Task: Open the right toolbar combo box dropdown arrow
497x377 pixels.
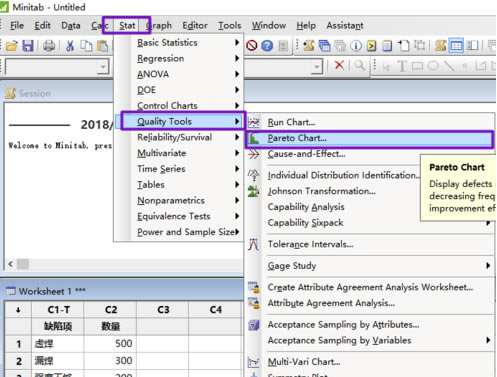Action: pos(317,67)
